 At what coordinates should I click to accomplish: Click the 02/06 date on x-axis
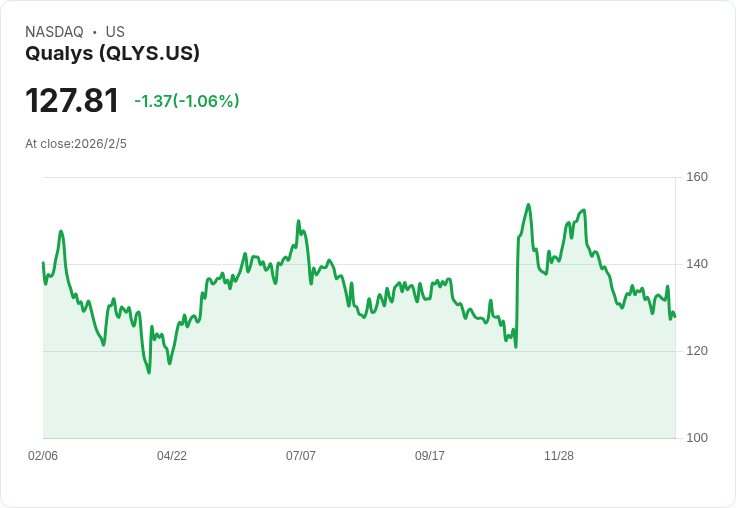point(43,456)
